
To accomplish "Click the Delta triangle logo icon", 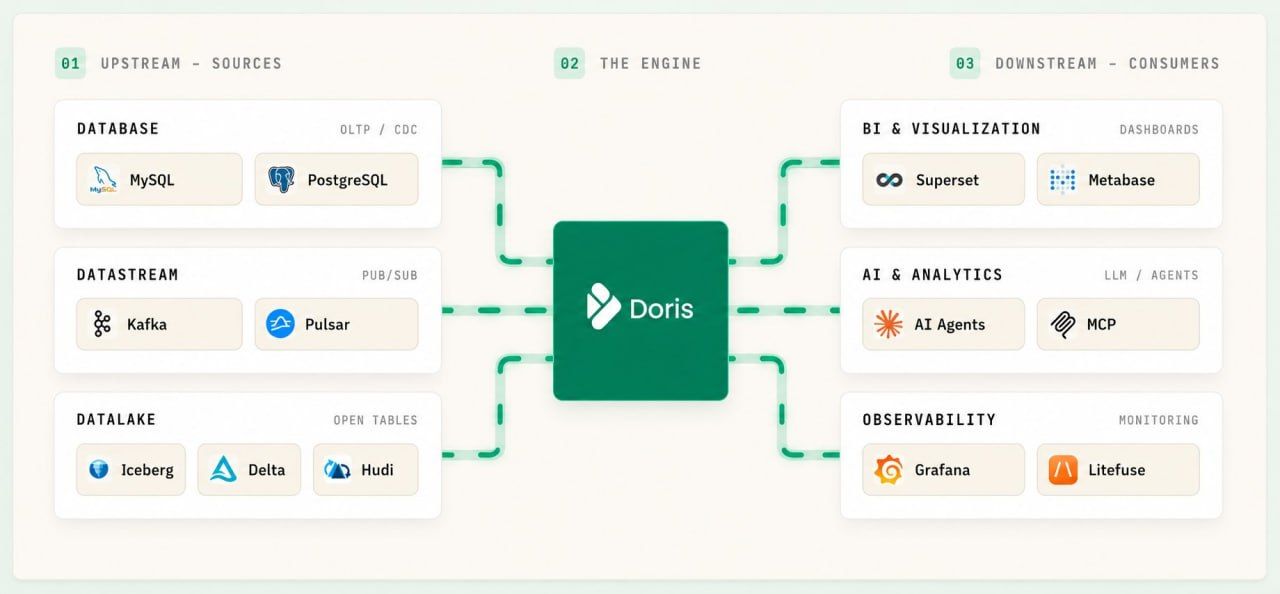I will tap(224, 469).
